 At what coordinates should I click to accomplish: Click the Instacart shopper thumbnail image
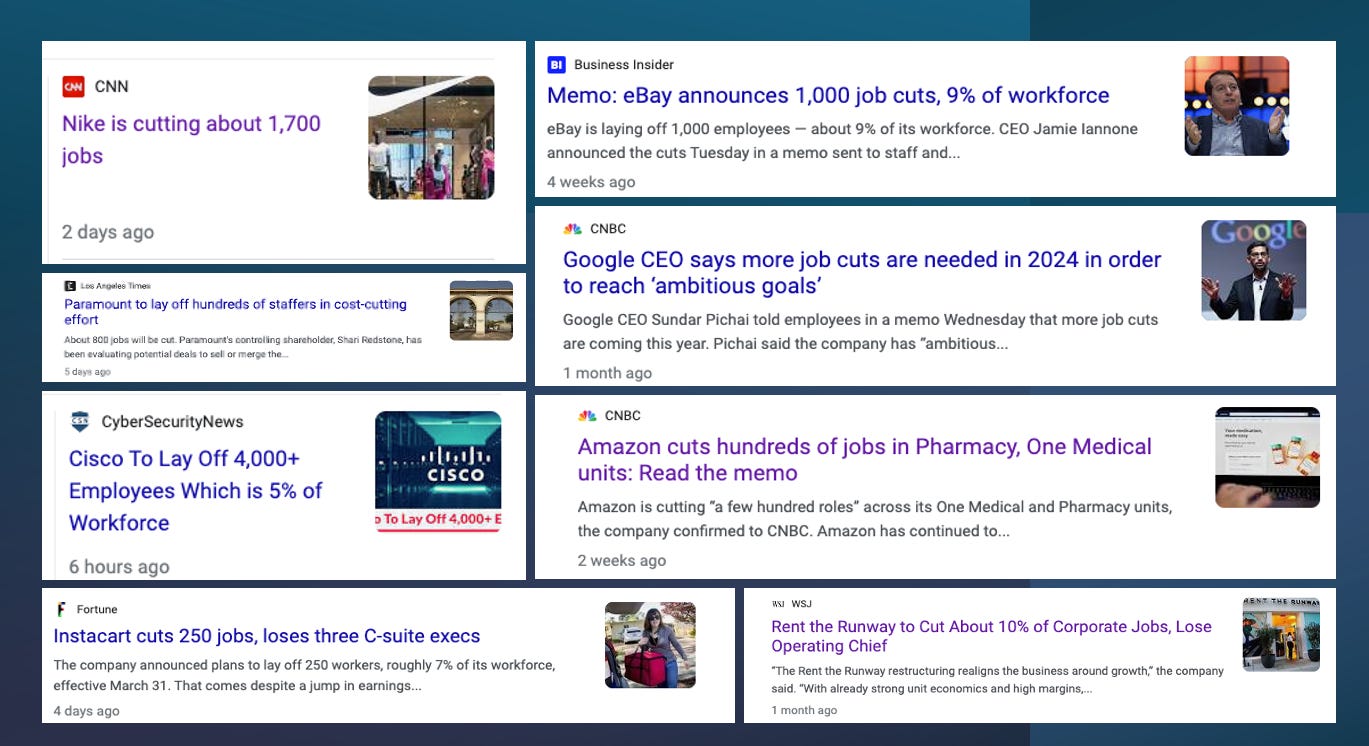[x=650, y=645]
